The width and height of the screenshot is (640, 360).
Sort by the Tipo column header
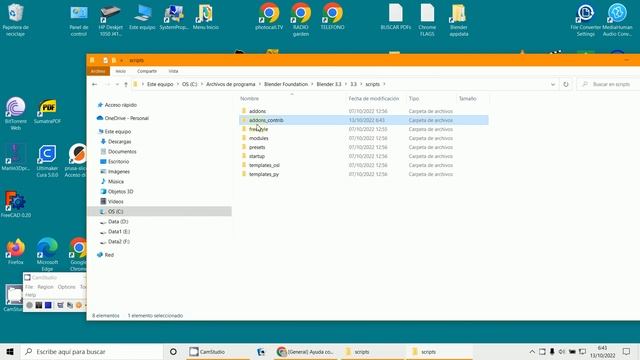click(x=414, y=98)
